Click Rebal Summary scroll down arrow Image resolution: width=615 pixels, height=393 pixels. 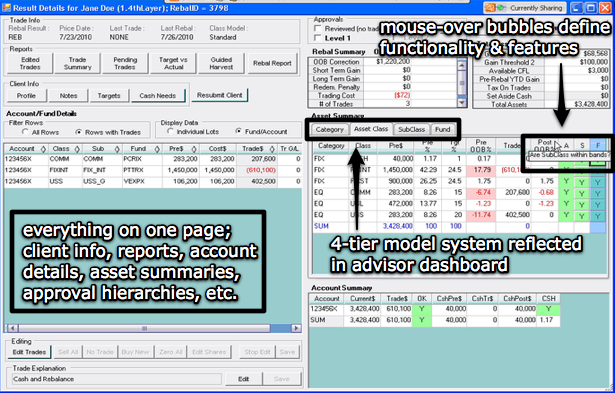(462, 103)
